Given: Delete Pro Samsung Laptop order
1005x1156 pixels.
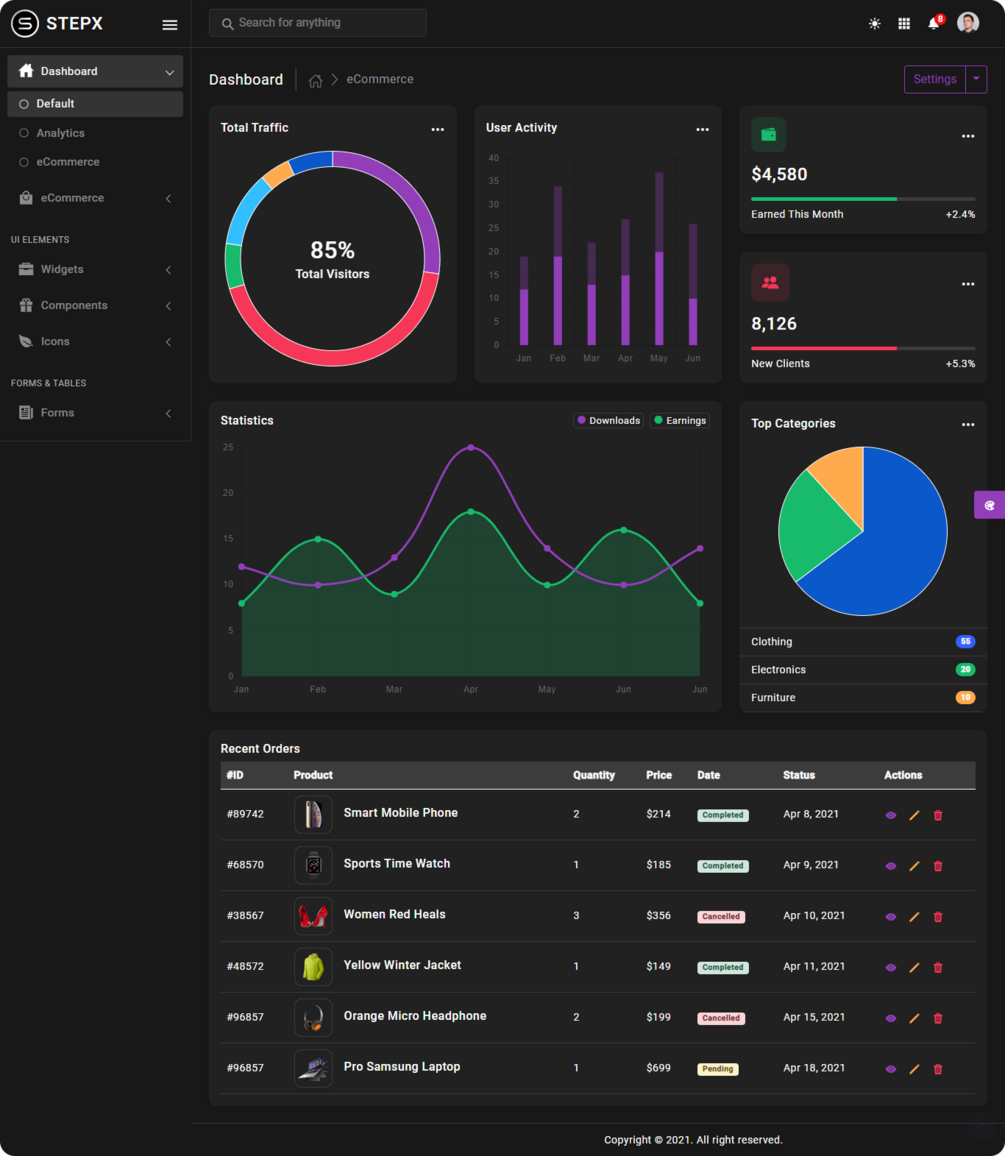Looking at the screenshot, I should point(938,1069).
